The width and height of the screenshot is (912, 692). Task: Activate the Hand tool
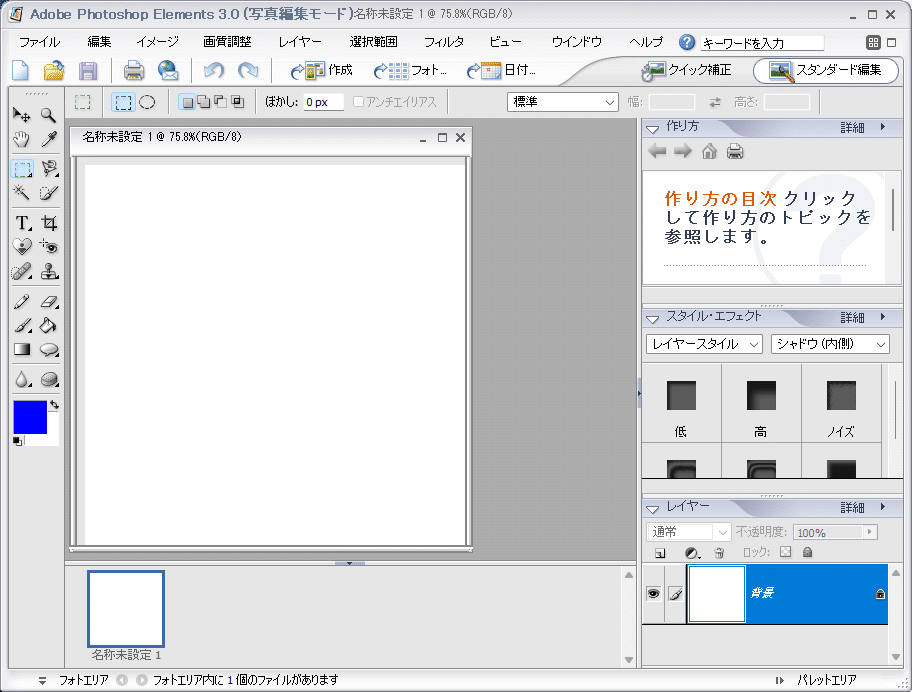(x=23, y=139)
